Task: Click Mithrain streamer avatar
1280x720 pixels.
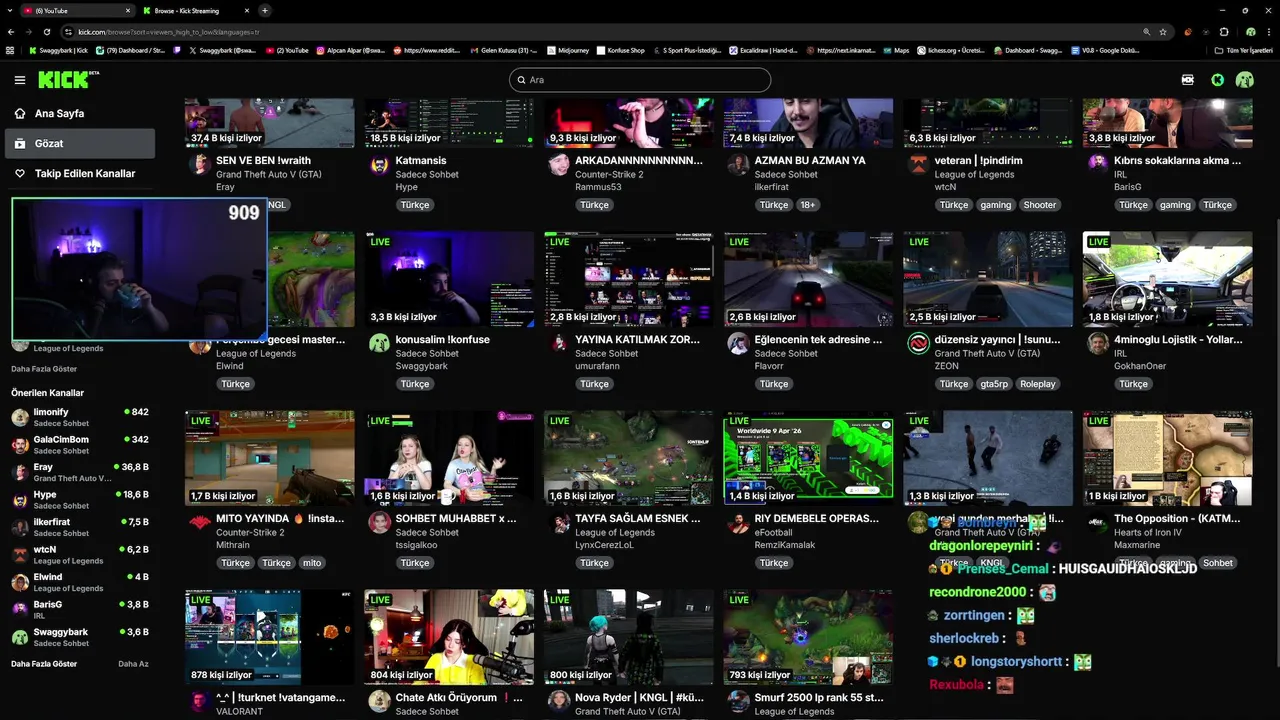Action: [199, 523]
